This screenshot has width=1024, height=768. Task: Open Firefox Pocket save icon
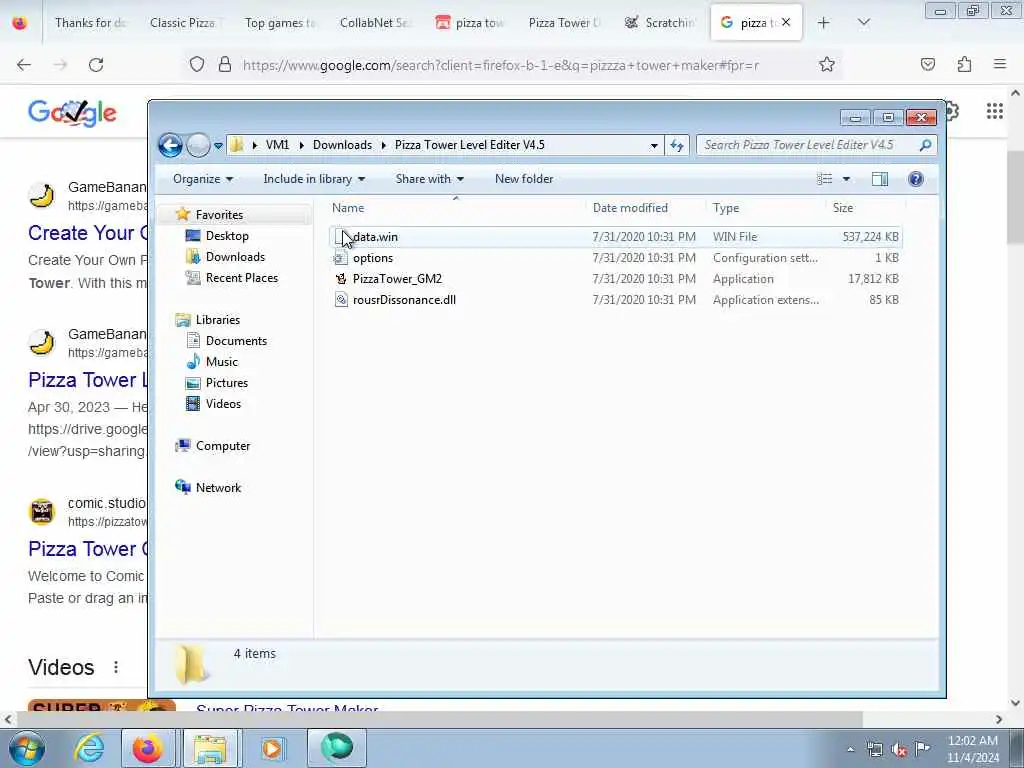tap(928, 65)
